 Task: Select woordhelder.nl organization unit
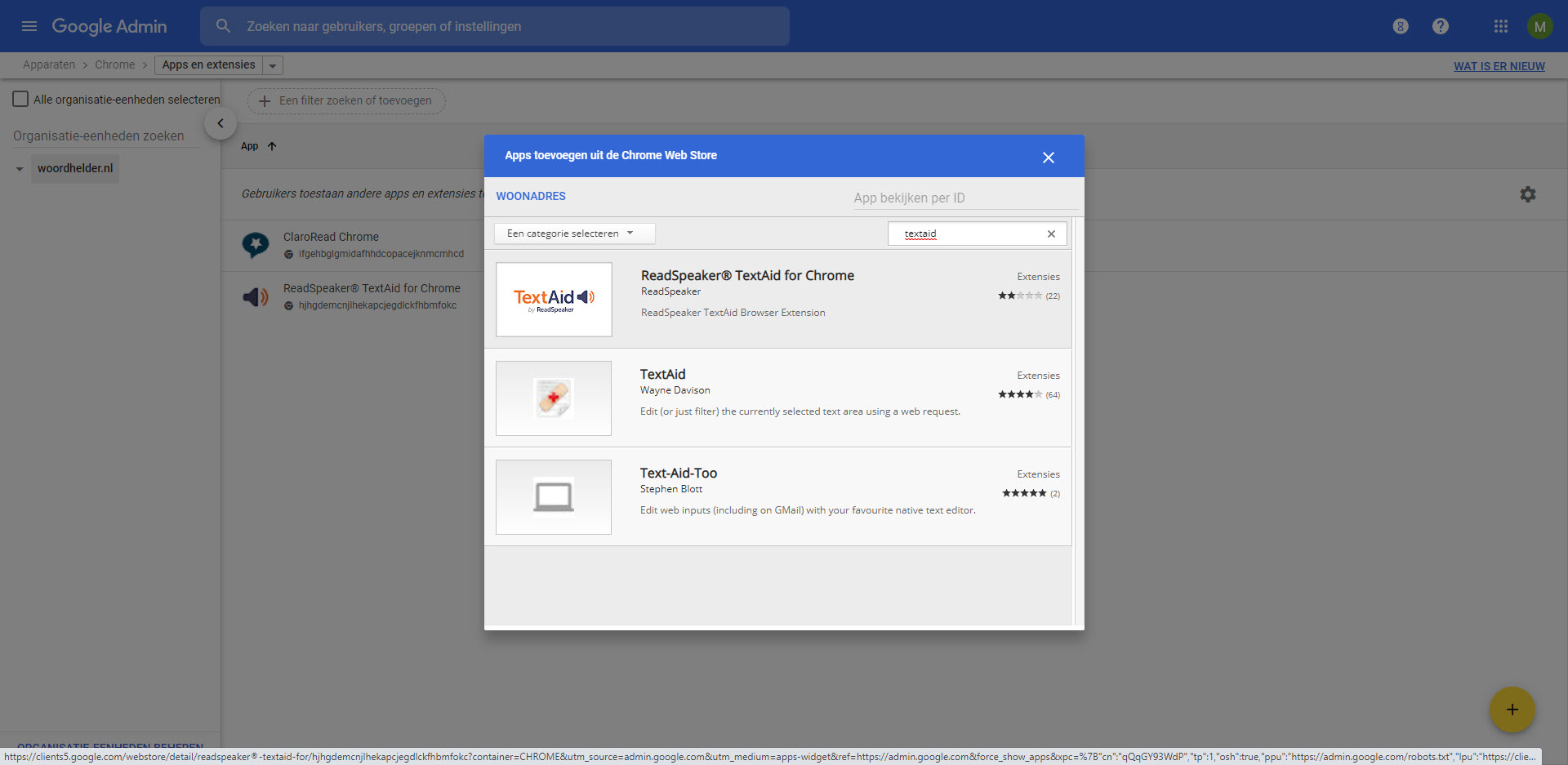pos(75,168)
